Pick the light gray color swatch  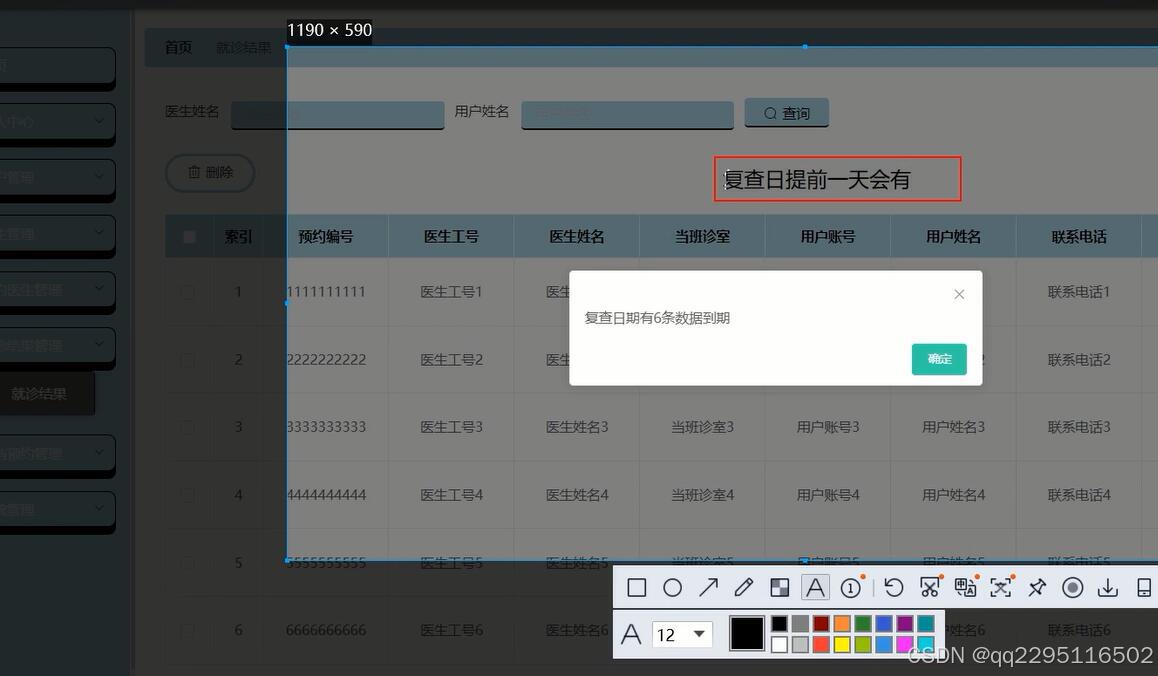coord(800,644)
